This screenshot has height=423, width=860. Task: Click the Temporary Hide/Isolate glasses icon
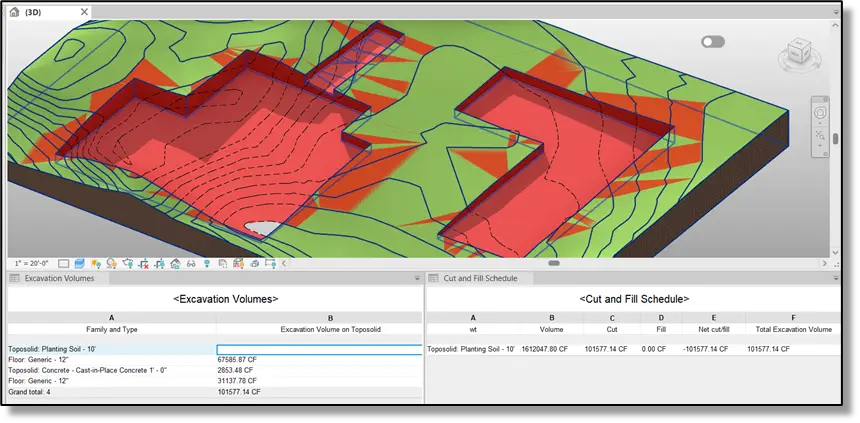[191, 264]
